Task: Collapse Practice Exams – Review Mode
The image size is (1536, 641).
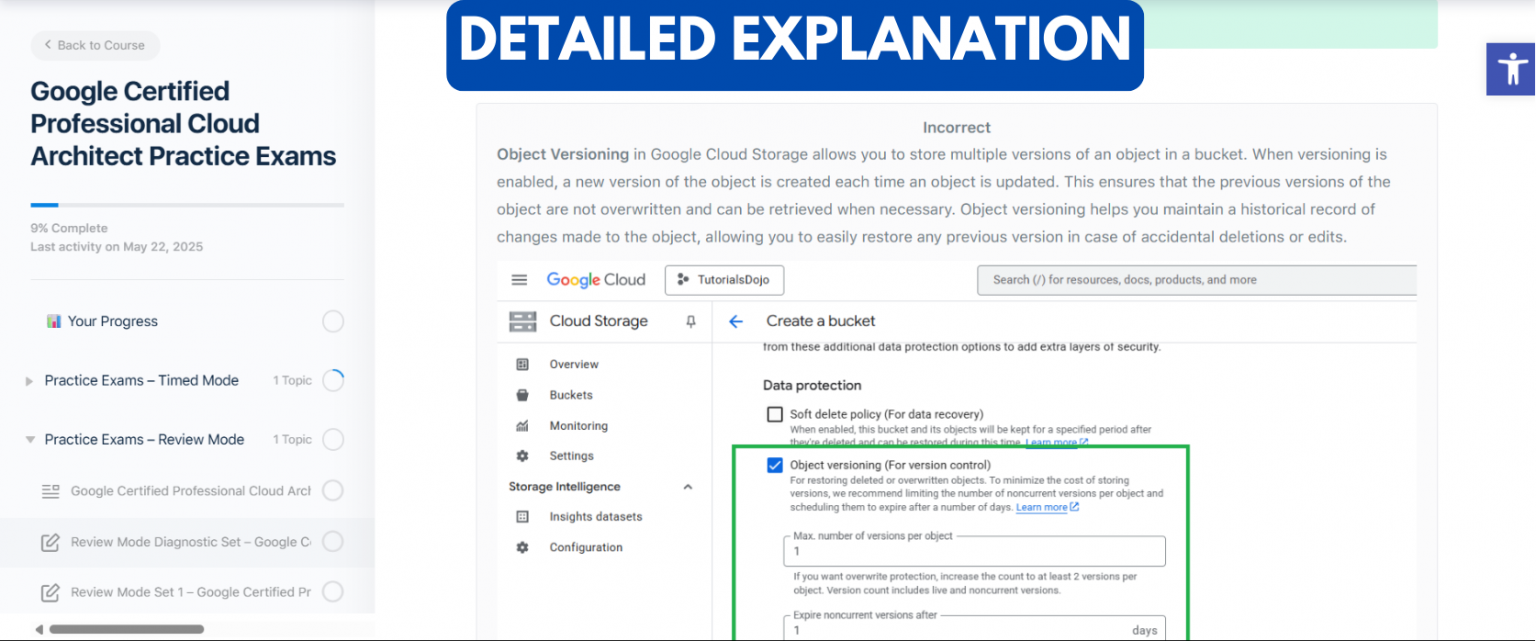Action: [30, 439]
